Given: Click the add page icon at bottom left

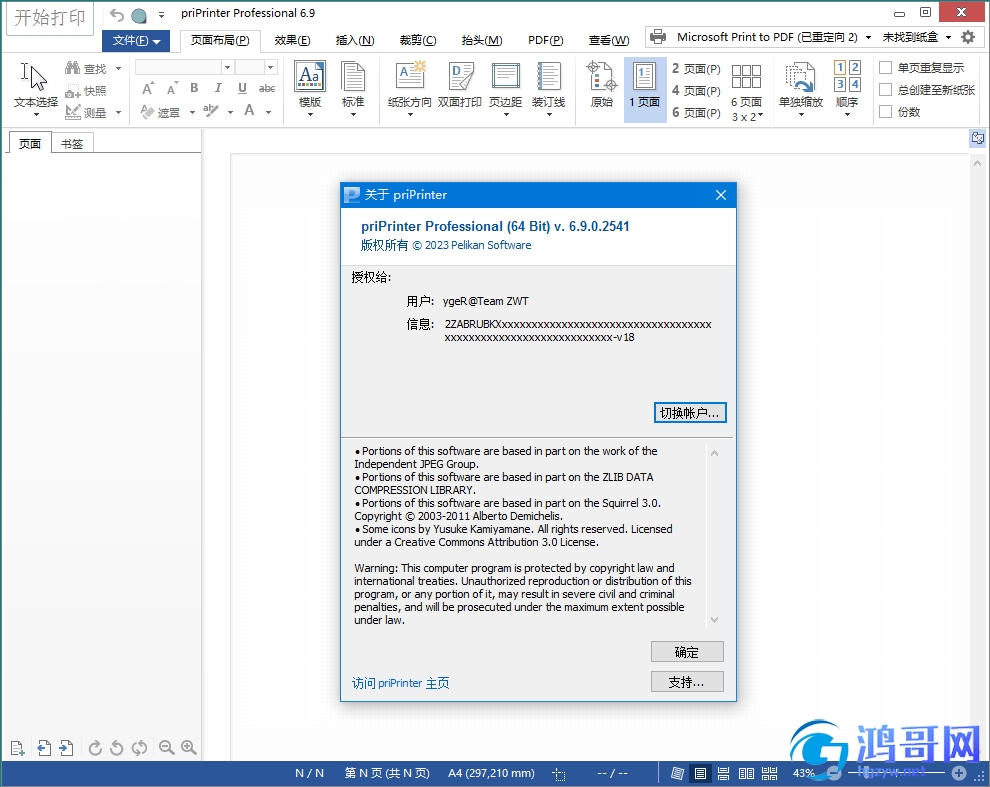Looking at the screenshot, I should 18,748.
